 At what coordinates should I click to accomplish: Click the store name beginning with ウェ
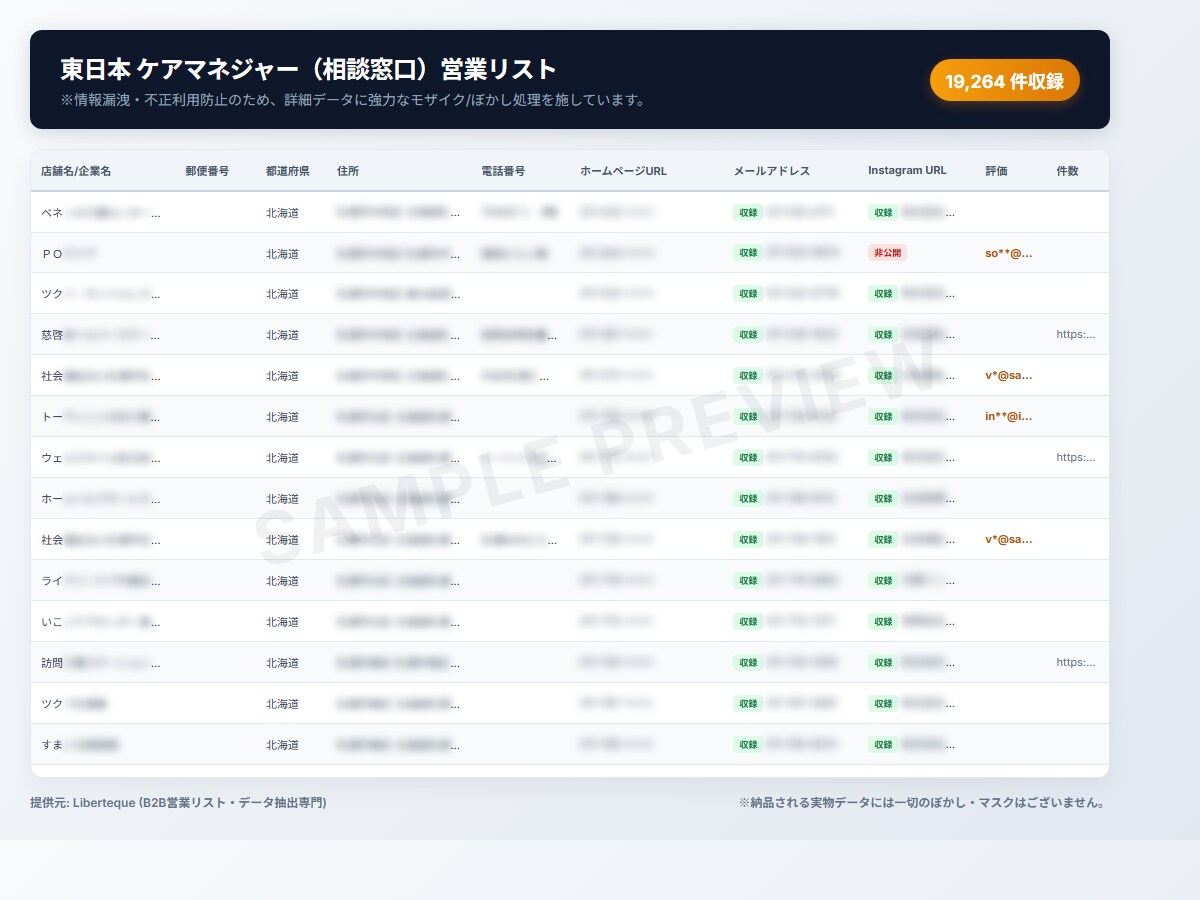[101, 459]
